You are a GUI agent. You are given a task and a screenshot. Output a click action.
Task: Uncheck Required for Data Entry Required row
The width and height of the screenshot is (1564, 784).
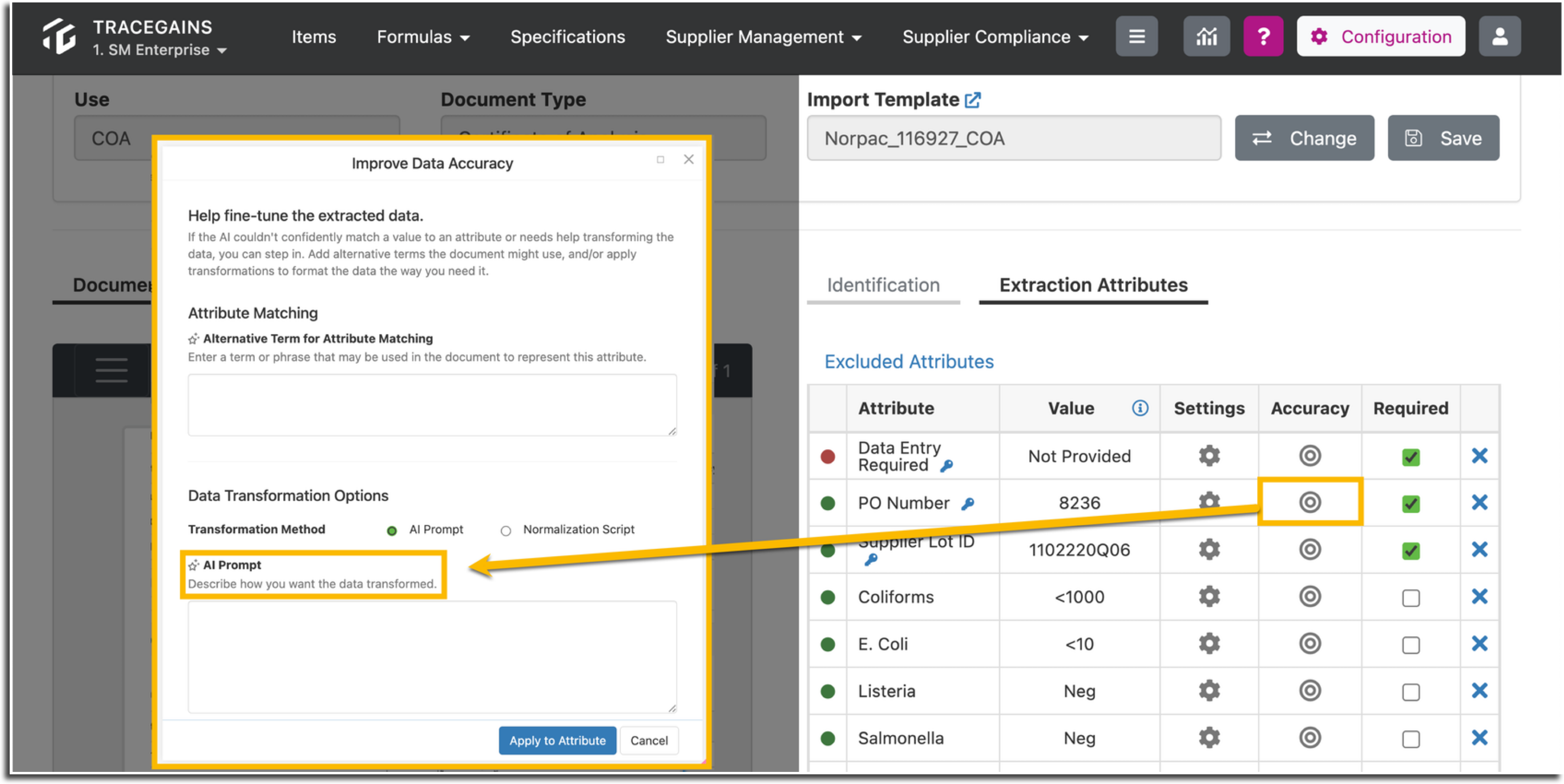(x=1410, y=457)
